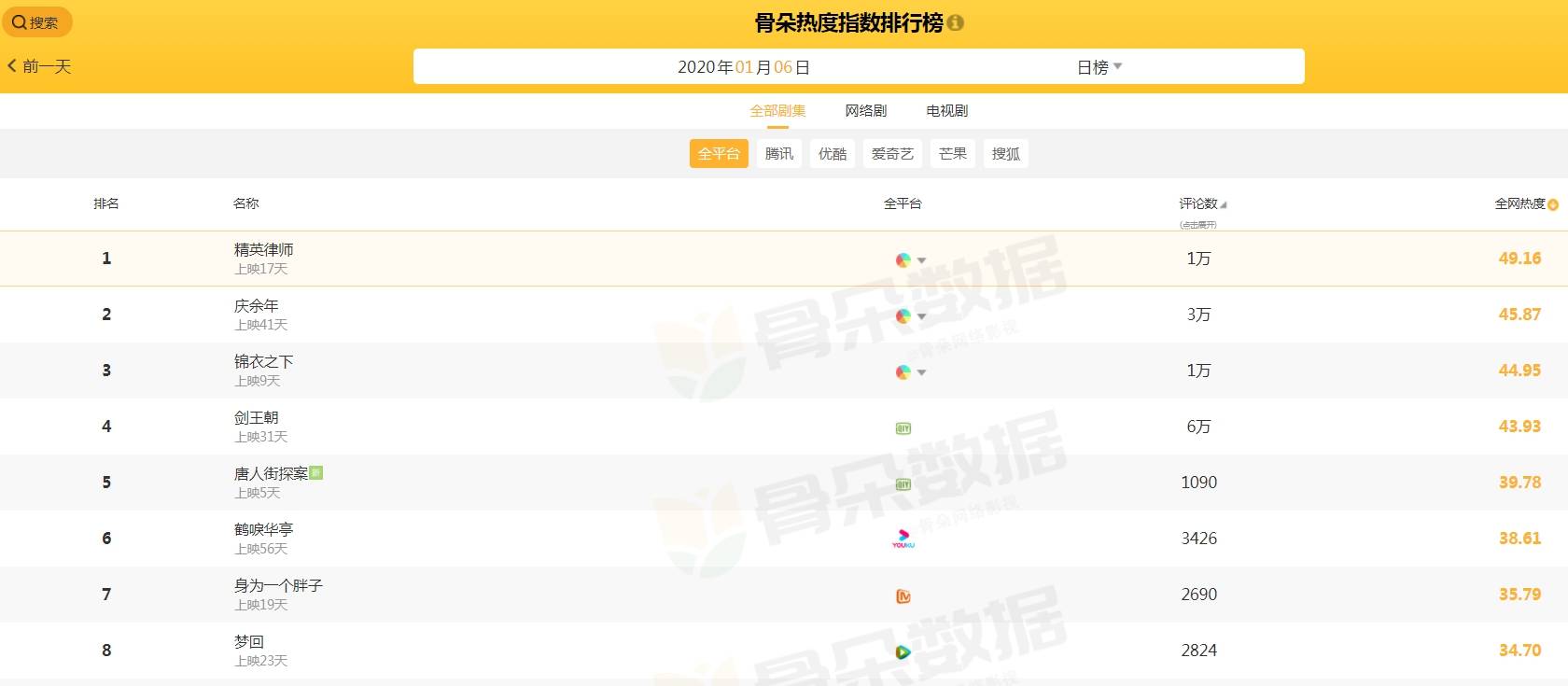Click the 上映41天 label under 庆余年

(261, 325)
